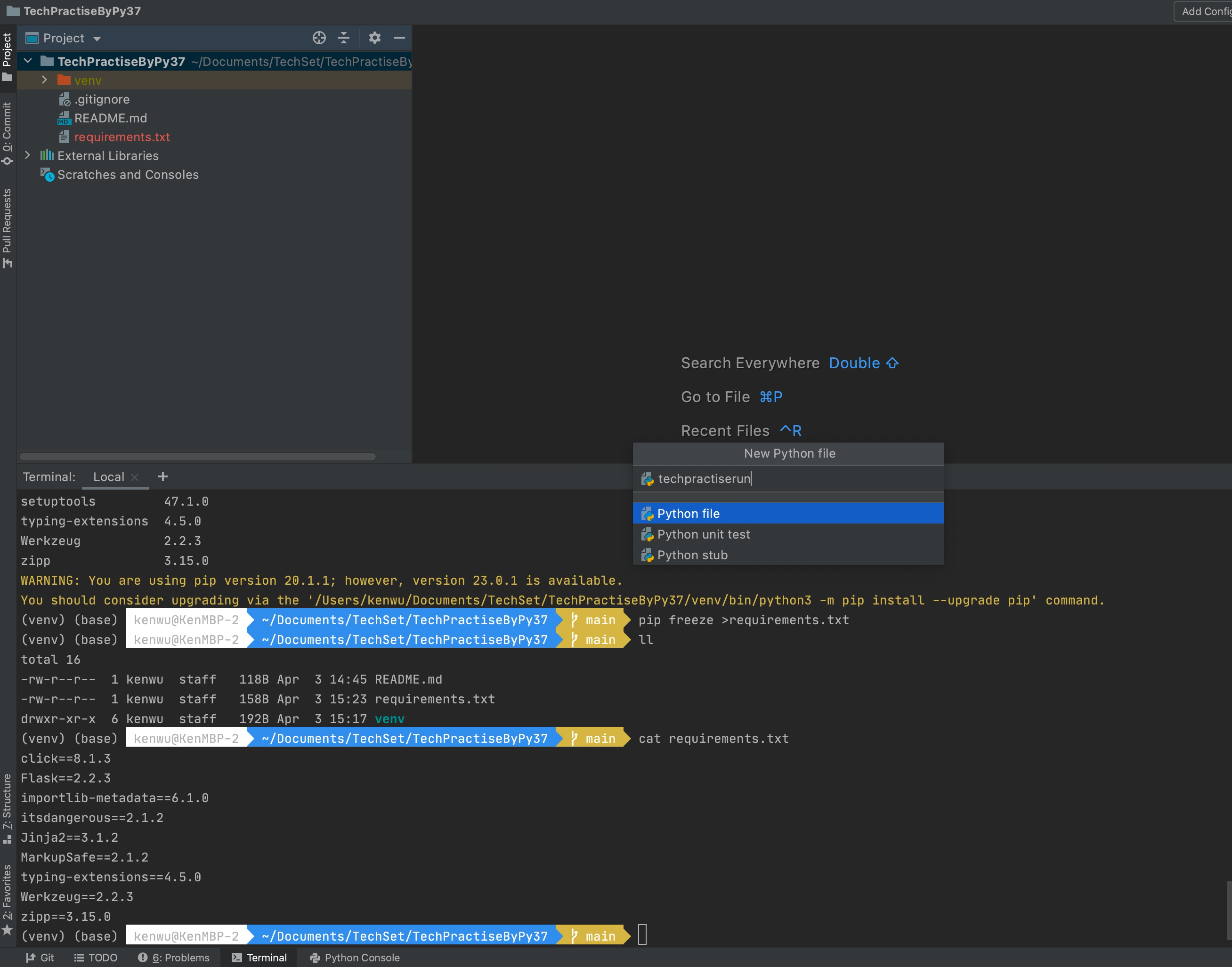The height and width of the screenshot is (967, 1232).
Task: Add a new terminal session with plus icon
Action: [x=163, y=477]
